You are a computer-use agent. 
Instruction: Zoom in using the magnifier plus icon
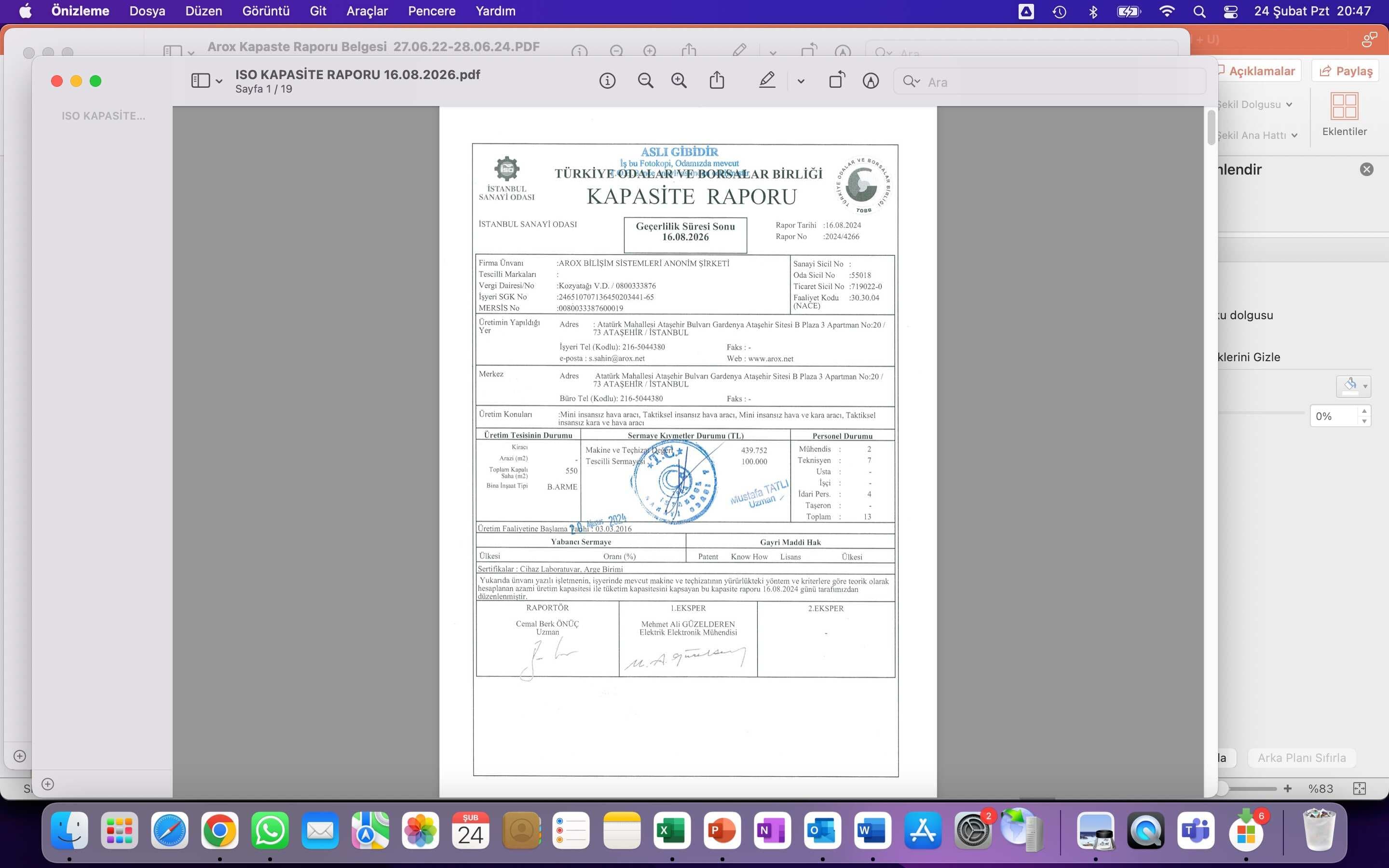click(679, 81)
